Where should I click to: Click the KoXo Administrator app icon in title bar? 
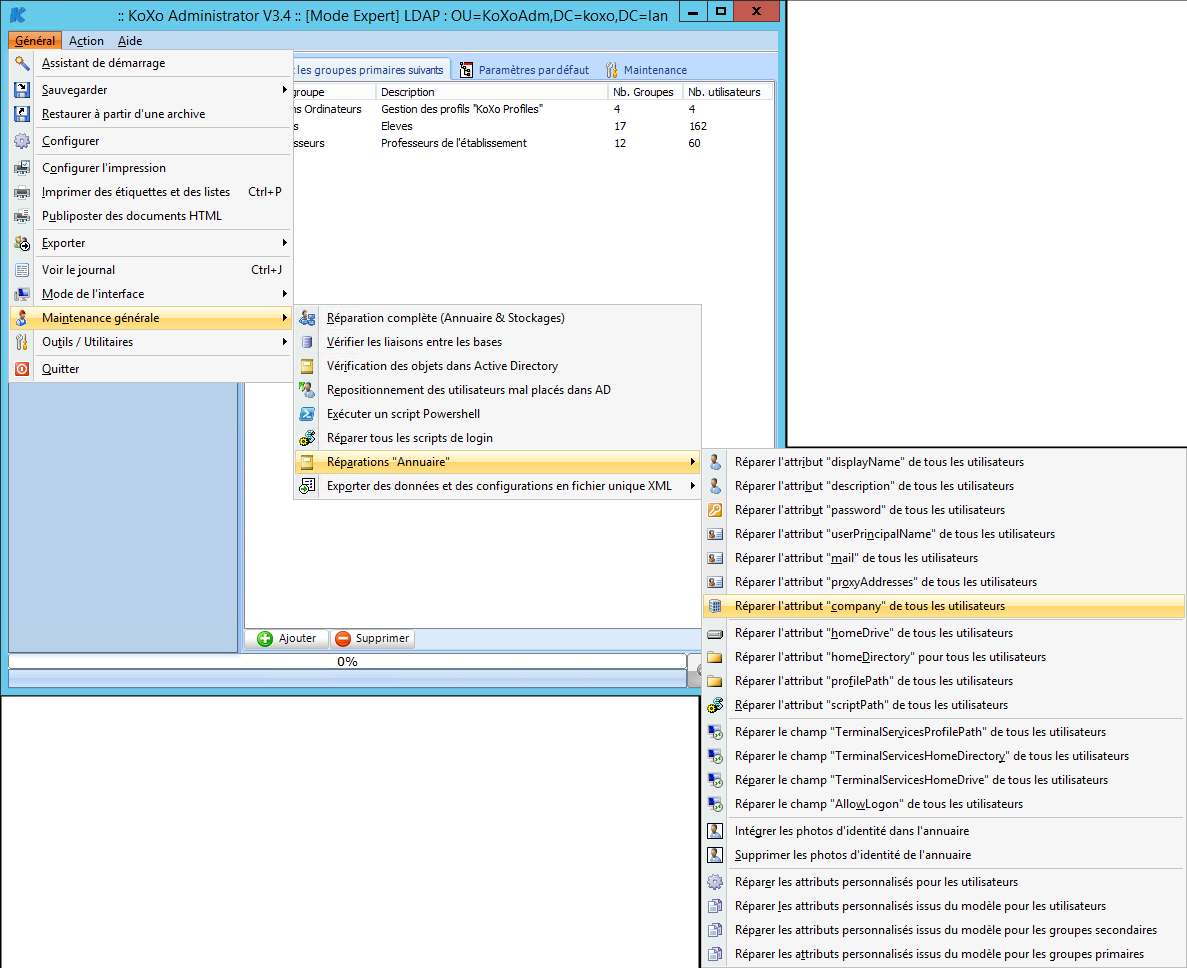[x=17, y=14]
